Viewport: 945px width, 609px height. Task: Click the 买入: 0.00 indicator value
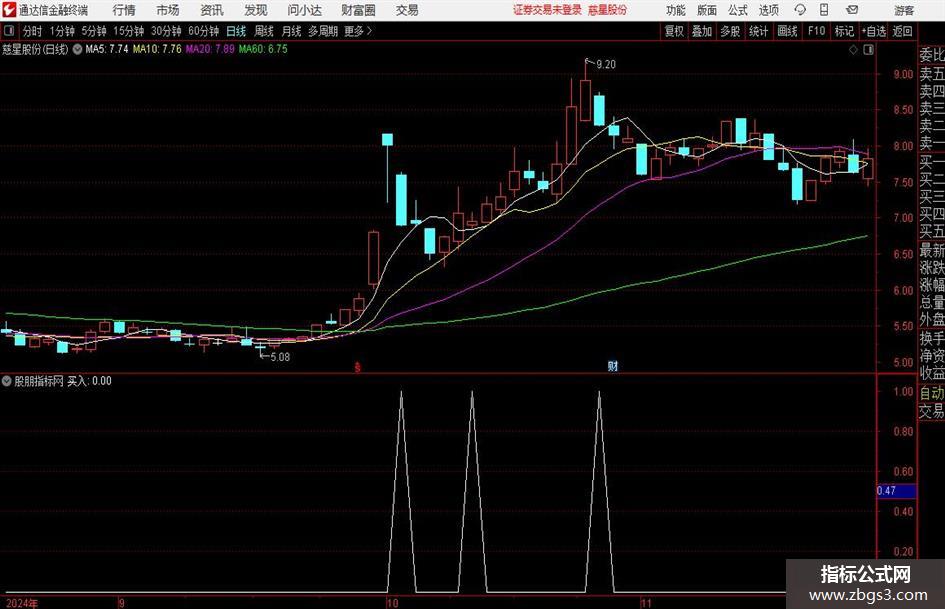click(89, 381)
